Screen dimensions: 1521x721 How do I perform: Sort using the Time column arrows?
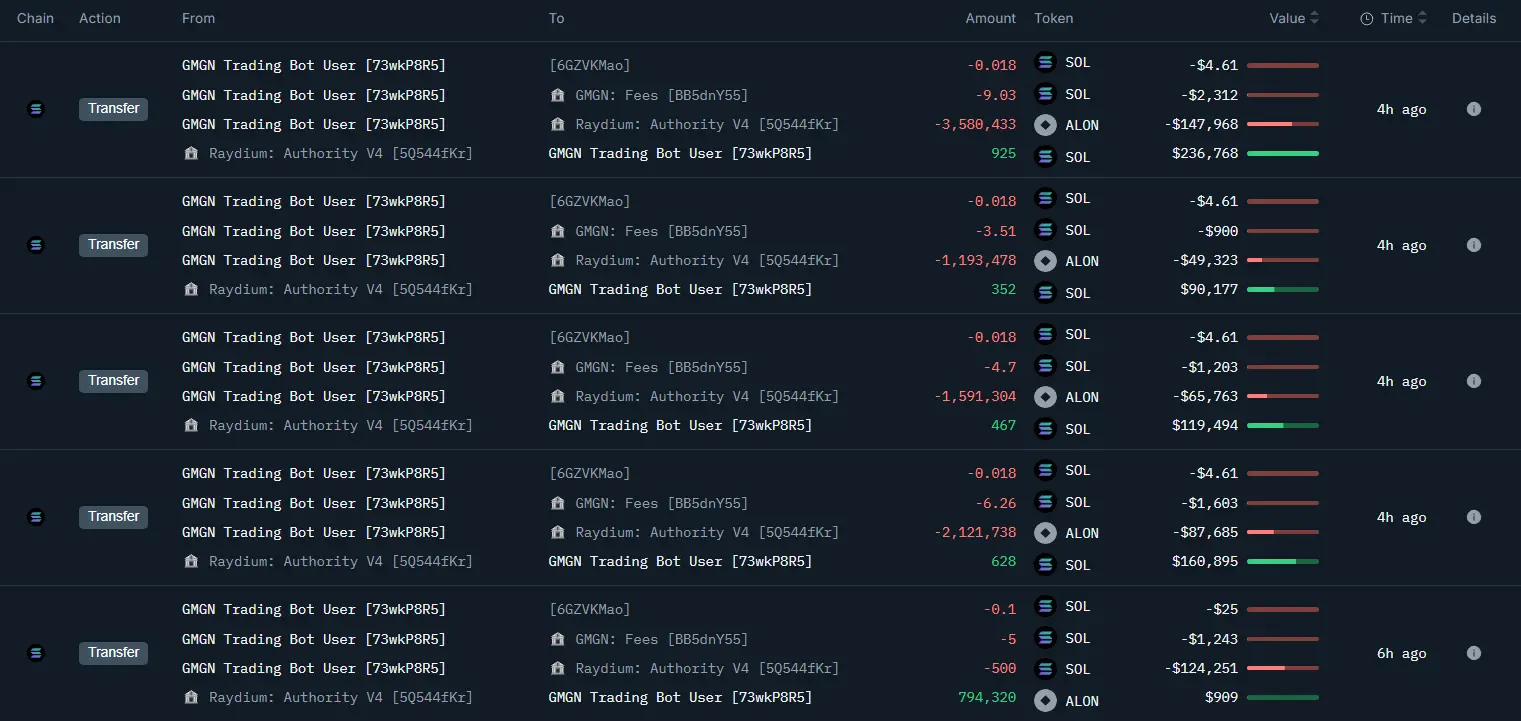pyautogui.click(x=1422, y=18)
